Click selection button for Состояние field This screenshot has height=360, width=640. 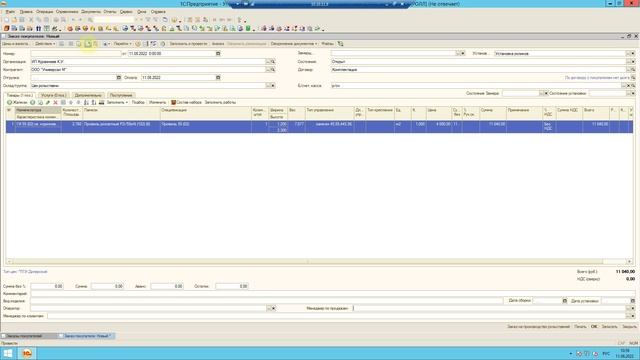[x=629, y=62]
